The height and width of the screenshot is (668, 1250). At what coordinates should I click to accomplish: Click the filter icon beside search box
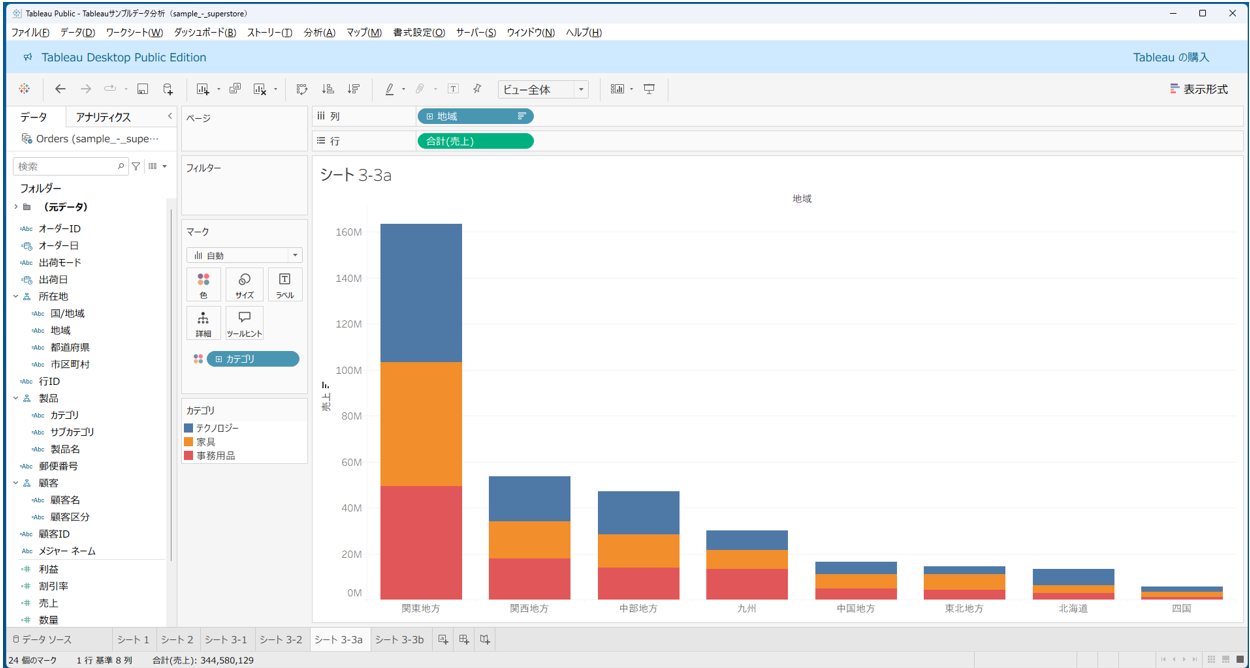pyautogui.click(x=137, y=166)
